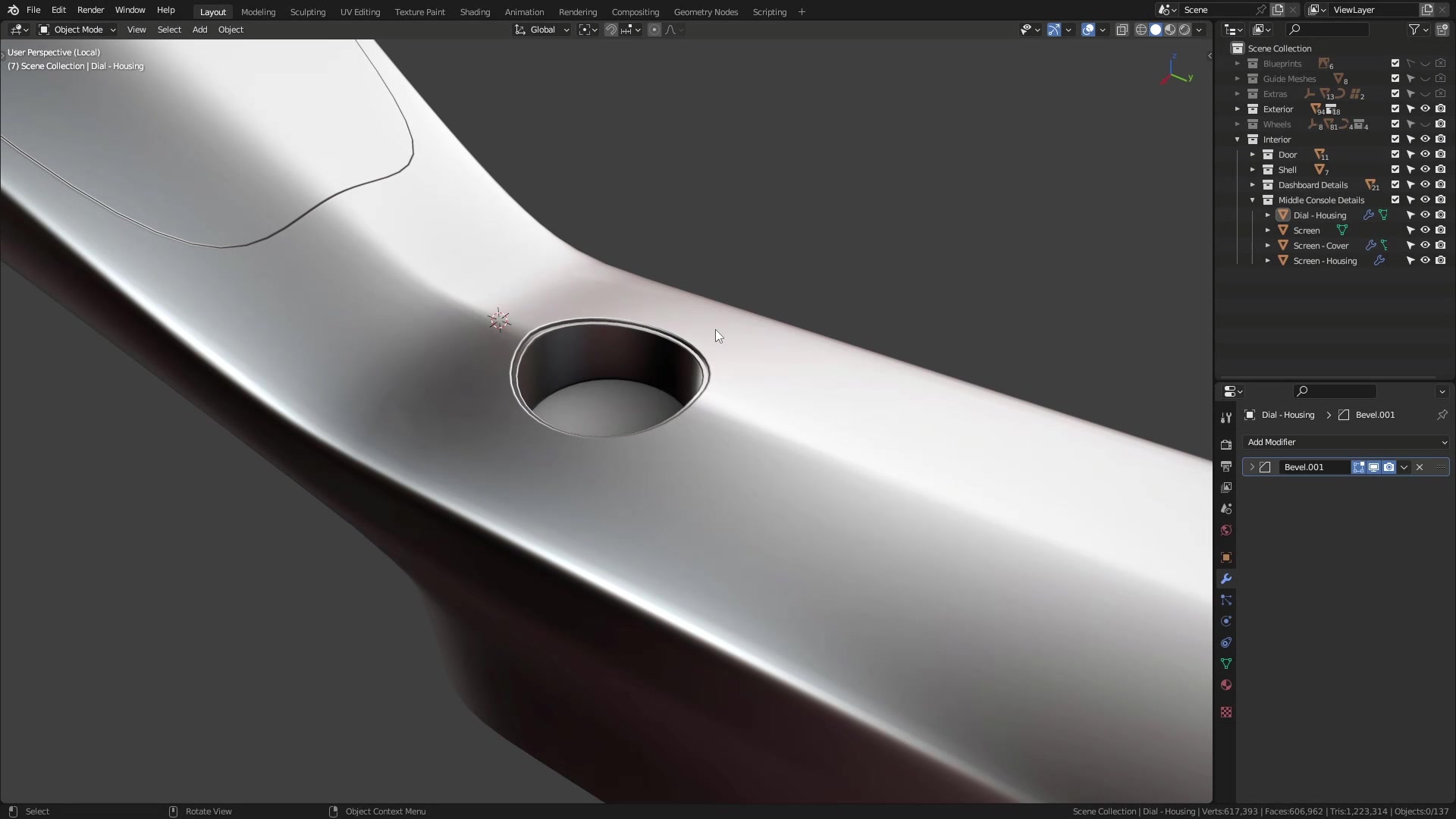Viewport: 1456px width, 819px height.
Task: Expand the Bevel.001 modifier panel
Action: click(x=1252, y=467)
